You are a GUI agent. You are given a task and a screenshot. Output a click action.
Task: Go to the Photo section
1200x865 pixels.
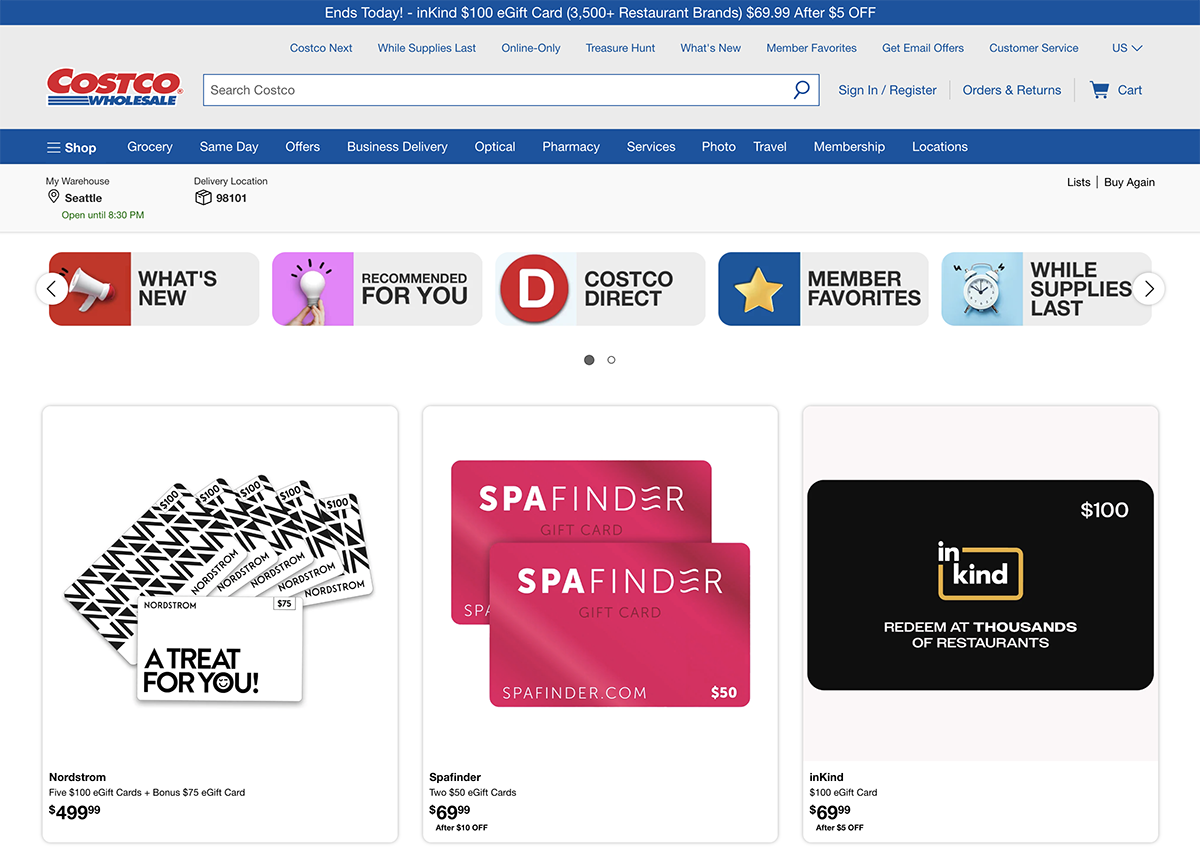pos(719,147)
